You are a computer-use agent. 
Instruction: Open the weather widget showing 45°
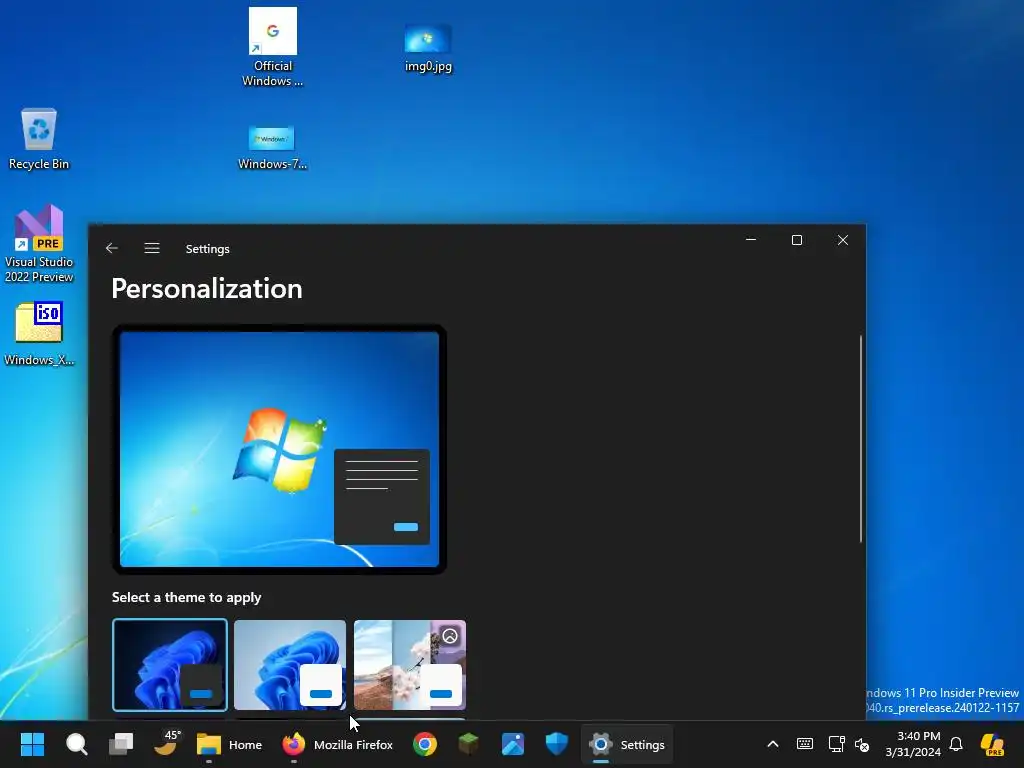pos(166,744)
